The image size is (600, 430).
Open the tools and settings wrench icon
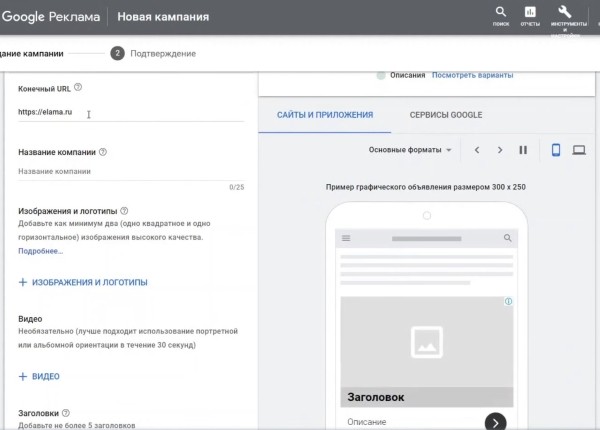click(564, 14)
